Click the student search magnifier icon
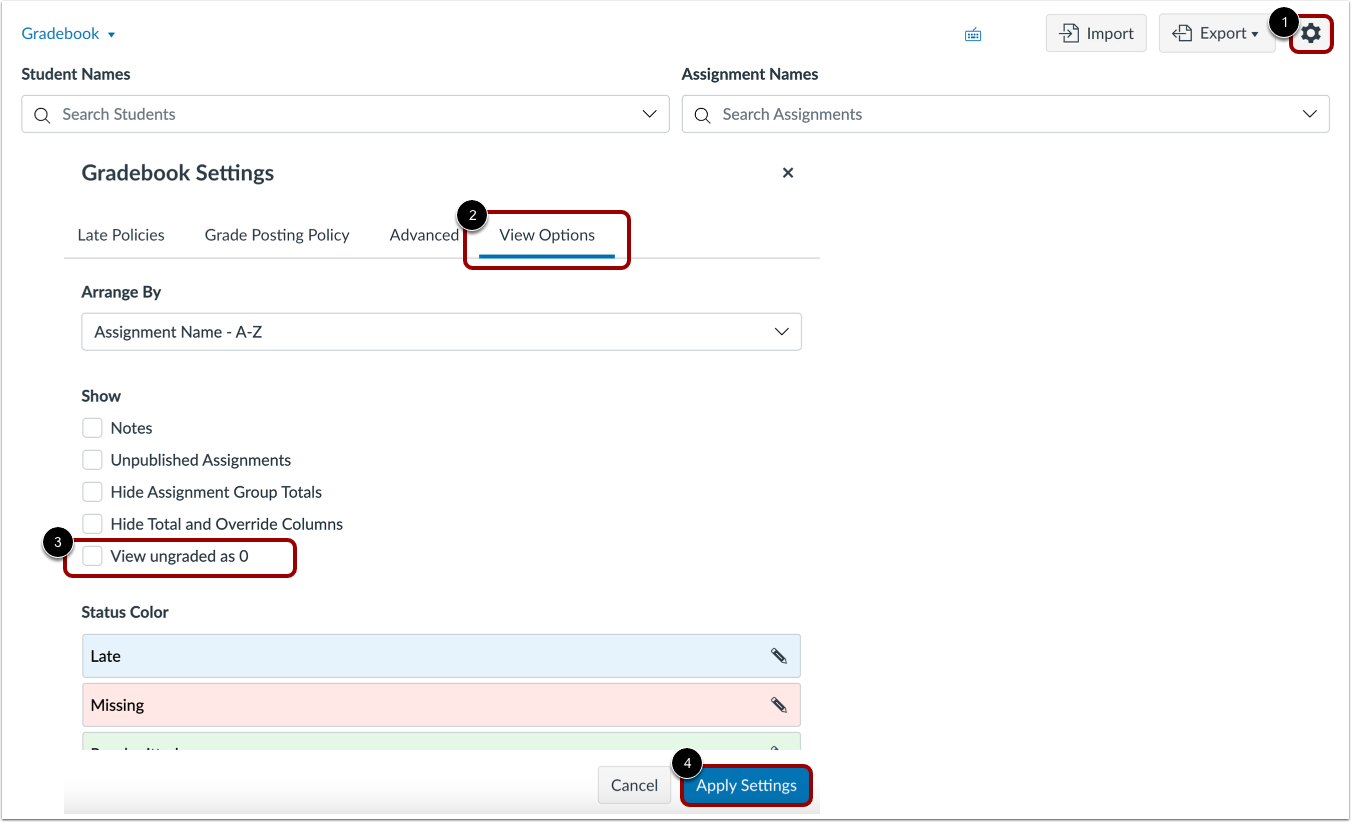Screen dimensions: 1351x822 [x=41, y=114]
